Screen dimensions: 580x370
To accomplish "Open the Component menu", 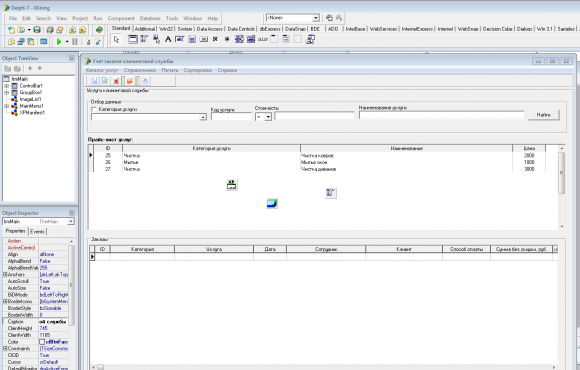I will [x=121, y=18].
